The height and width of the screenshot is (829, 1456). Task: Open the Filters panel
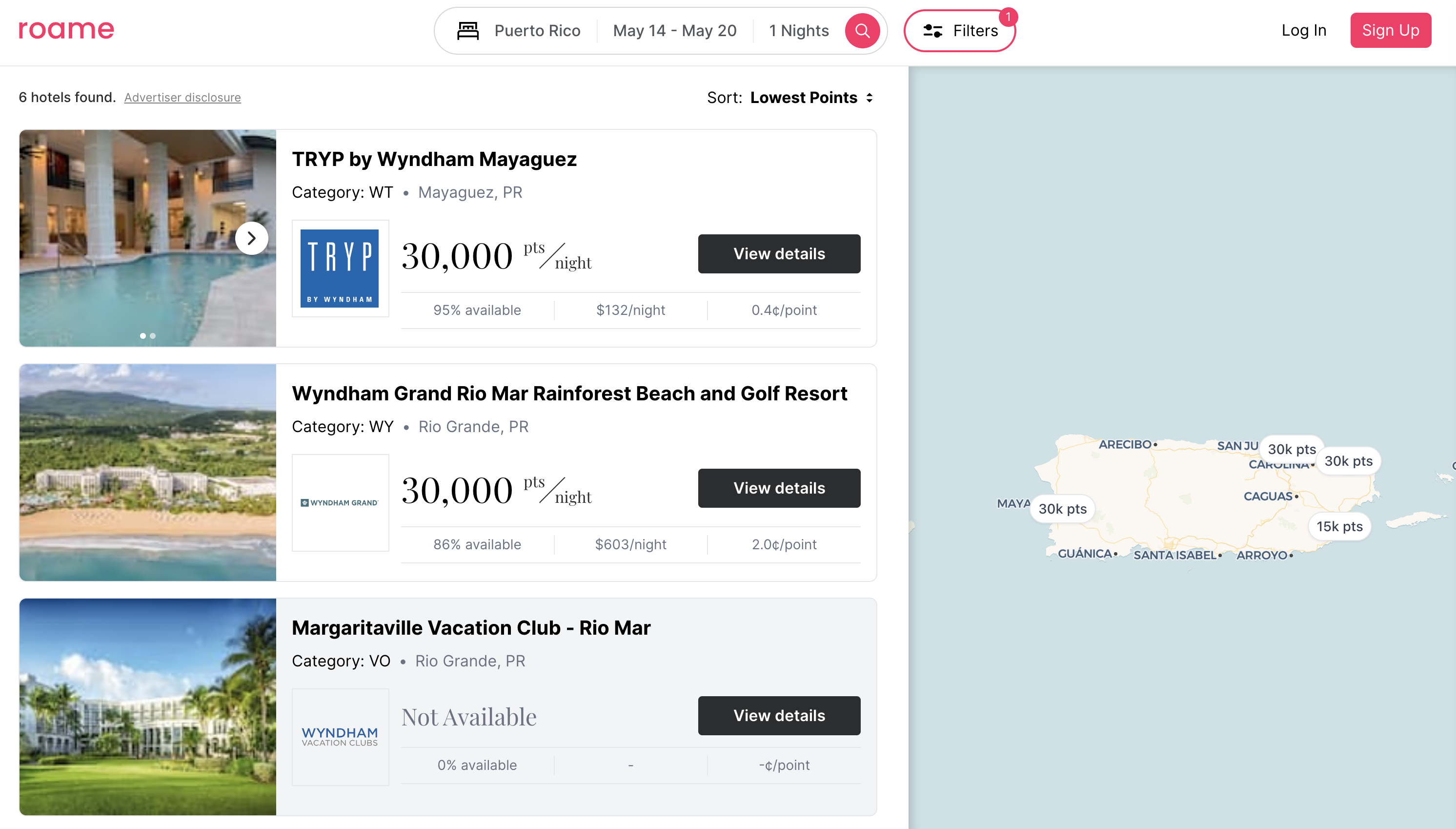pos(959,31)
